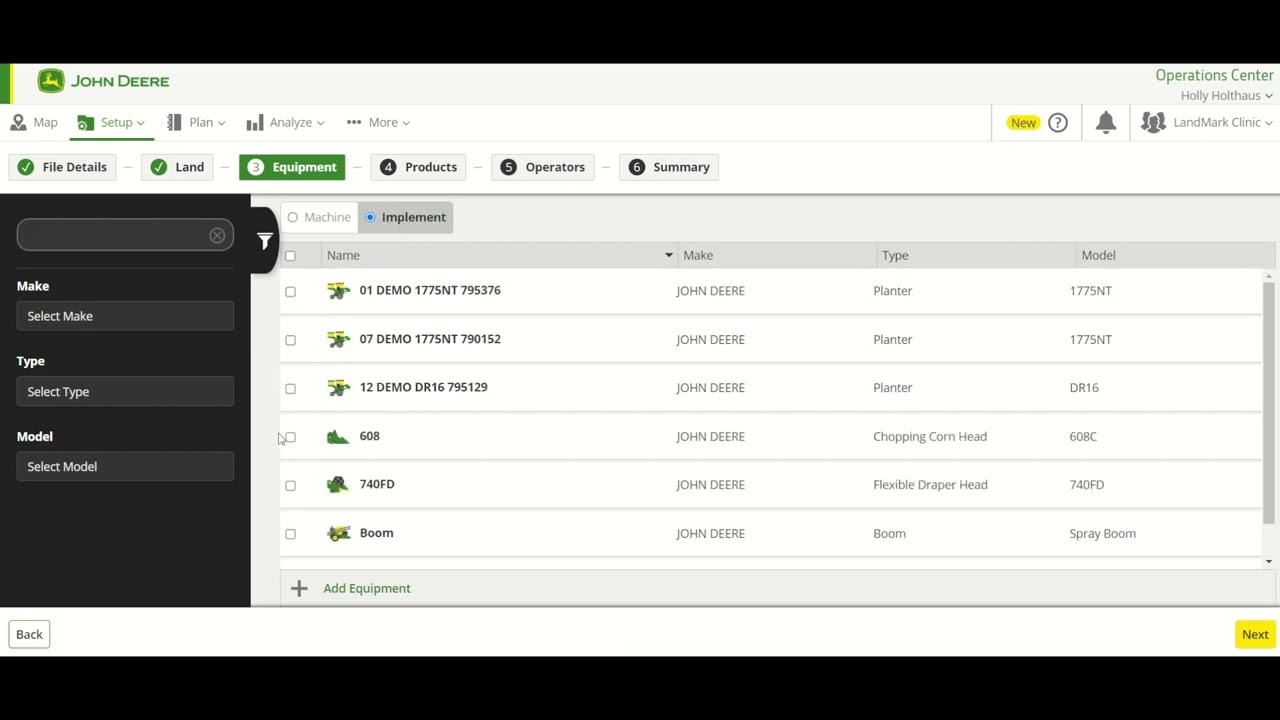This screenshot has height=720, width=1280.
Task: Clear the search field with X icon
Action: [x=217, y=235]
